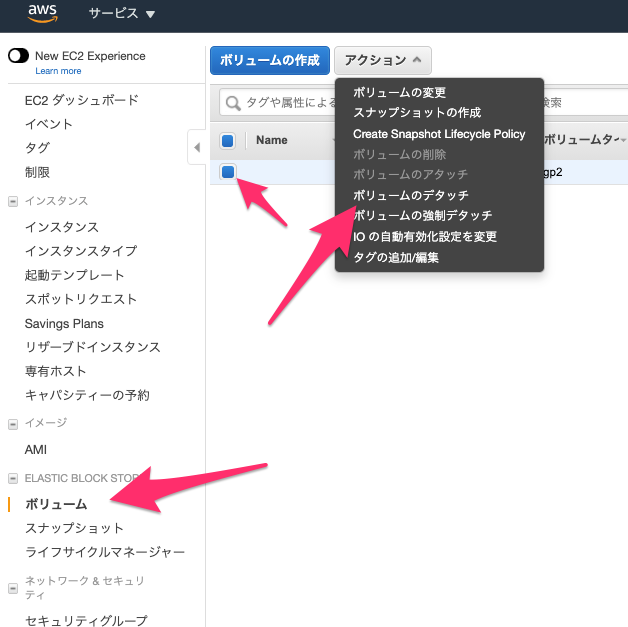Collapse the インスタンス section
Image resolution: width=628 pixels, height=627 pixels.
(13, 201)
